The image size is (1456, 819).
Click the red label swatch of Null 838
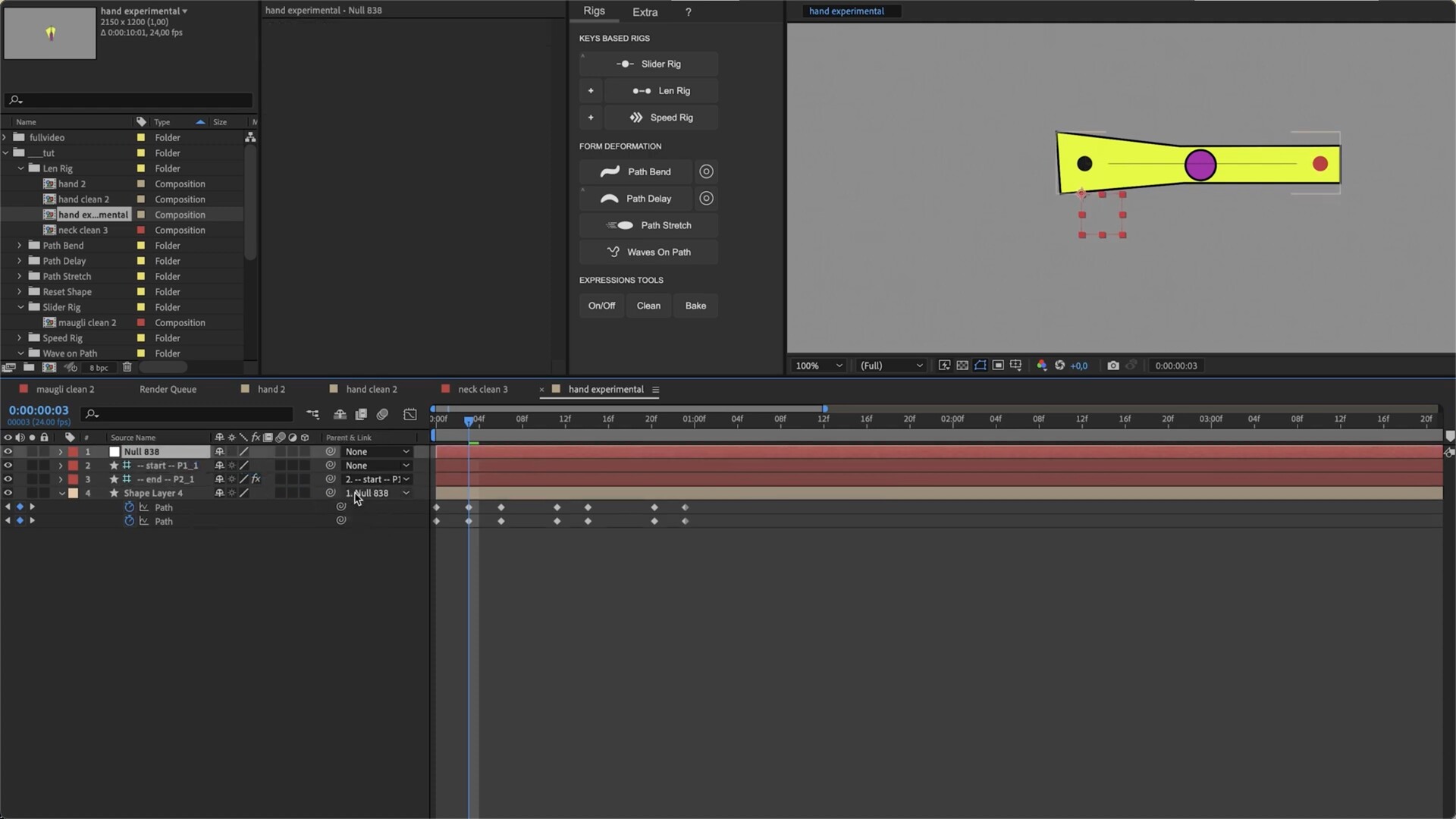click(74, 452)
